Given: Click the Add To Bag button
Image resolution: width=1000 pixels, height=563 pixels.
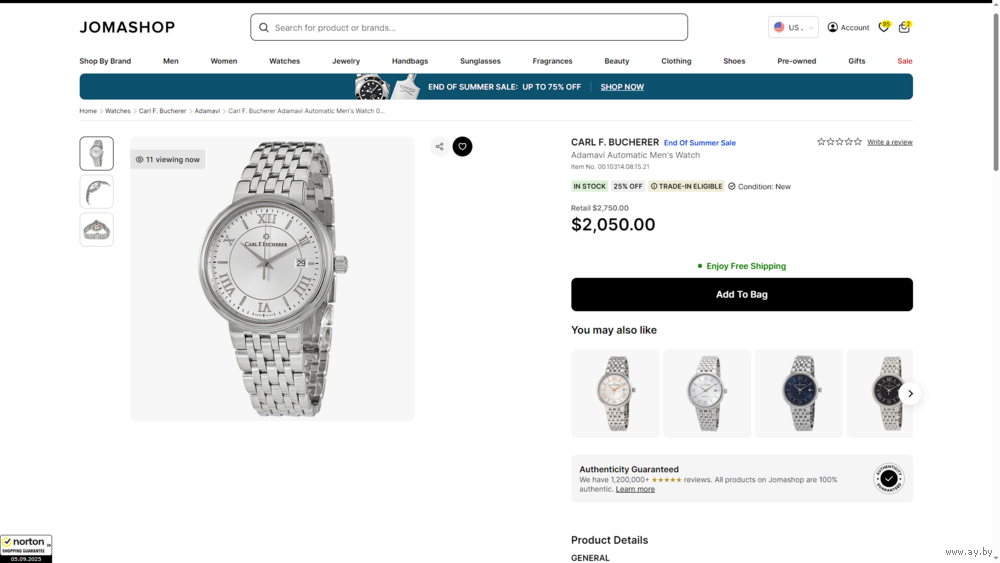Looking at the screenshot, I should tap(741, 295).
